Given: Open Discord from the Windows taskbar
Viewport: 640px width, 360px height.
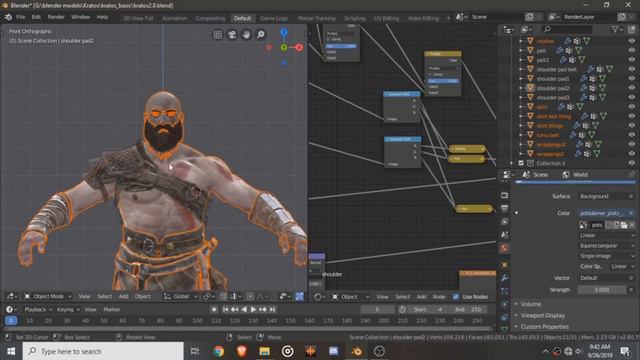Looking at the screenshot, I should [x=333, y=351].
